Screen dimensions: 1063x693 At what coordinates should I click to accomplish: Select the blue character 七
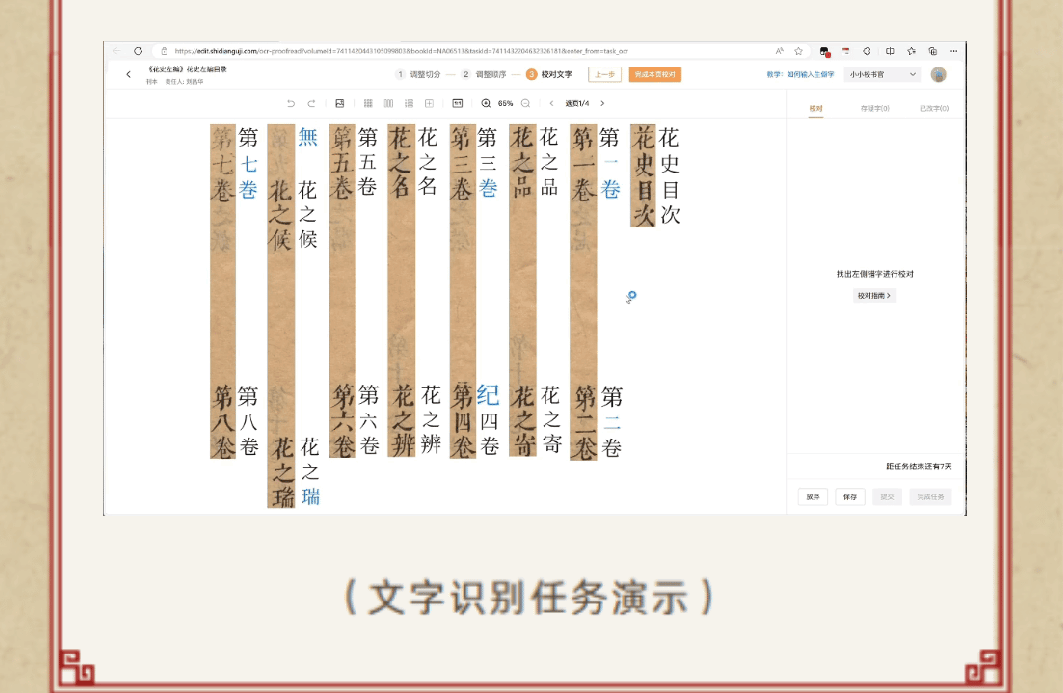click(x=249, y=163)
